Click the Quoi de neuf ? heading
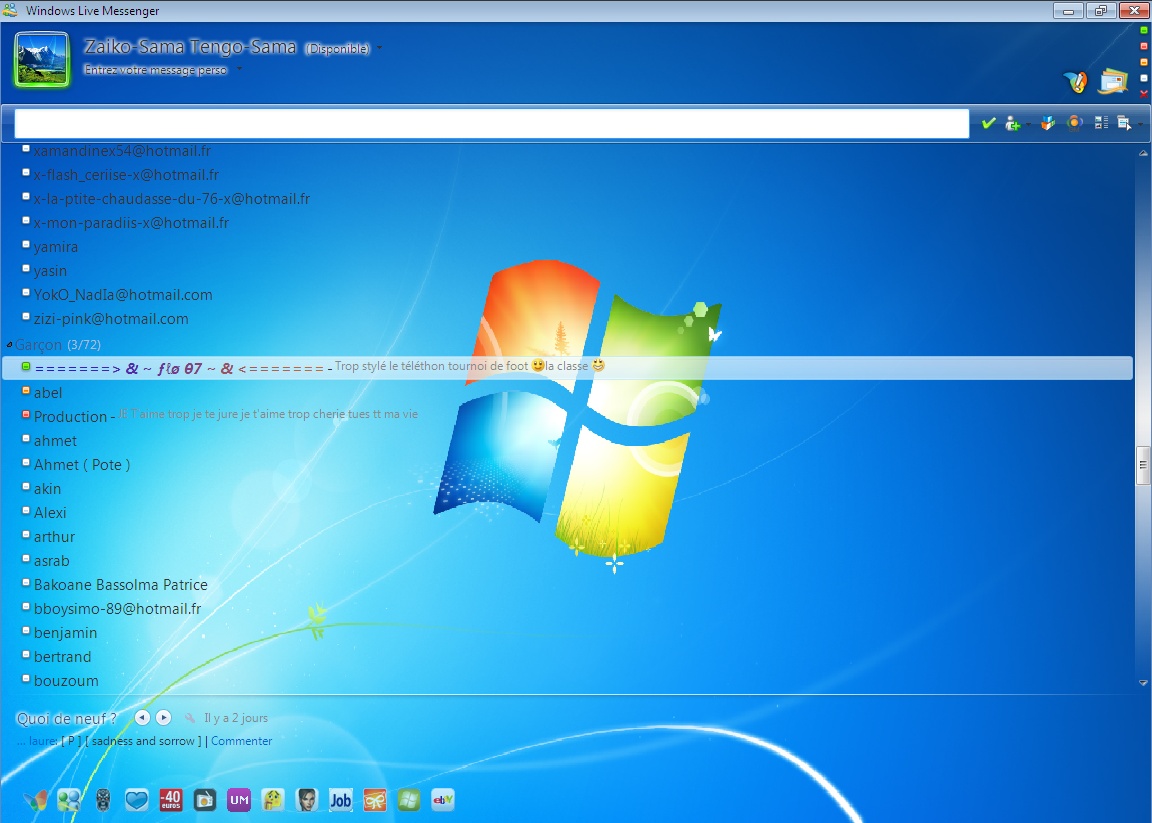The width and height of the screenshot is (1152, 823). click(67, 719)
